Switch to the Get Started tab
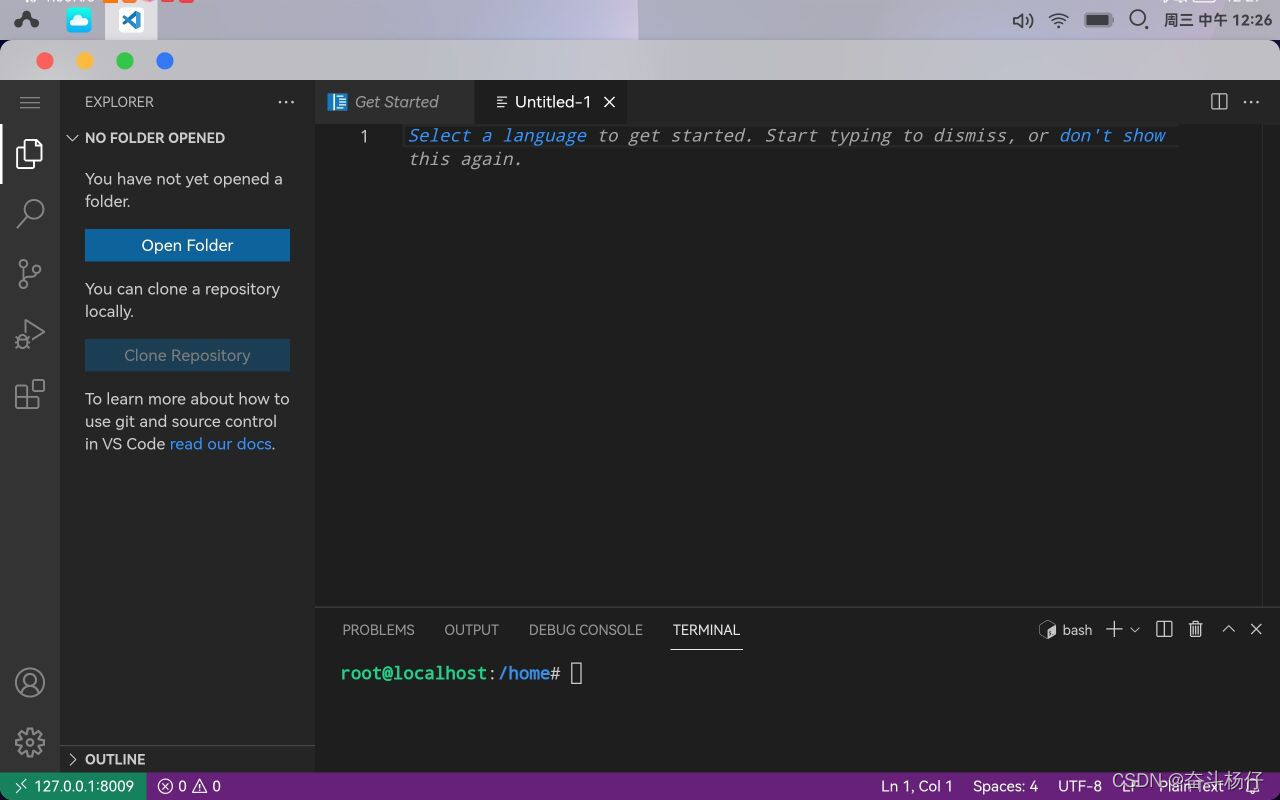The image size is (1280, 800). [x=395, y=102]
